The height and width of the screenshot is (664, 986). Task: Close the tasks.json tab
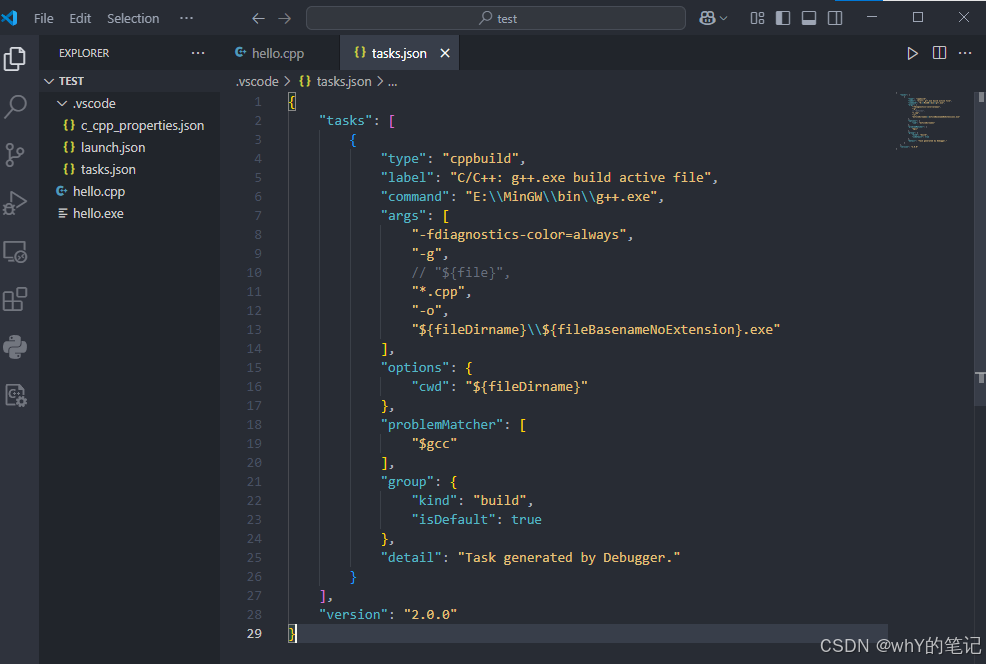pos(445,53)
